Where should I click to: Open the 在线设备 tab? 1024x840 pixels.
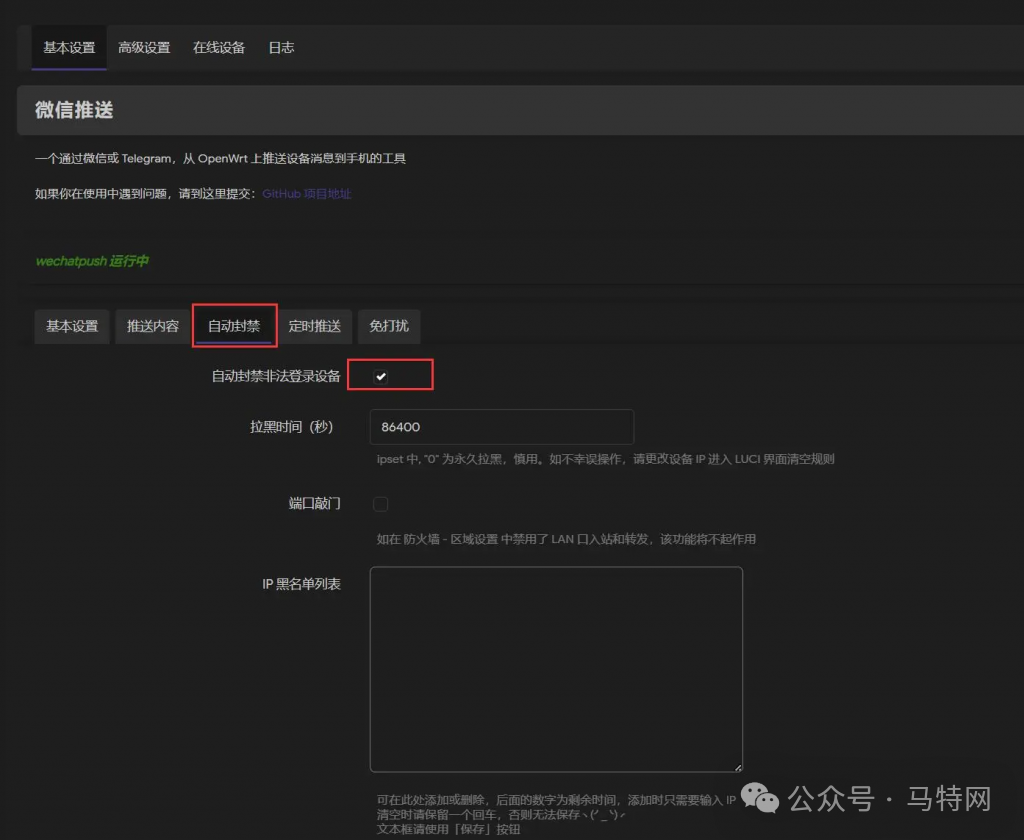219,48
